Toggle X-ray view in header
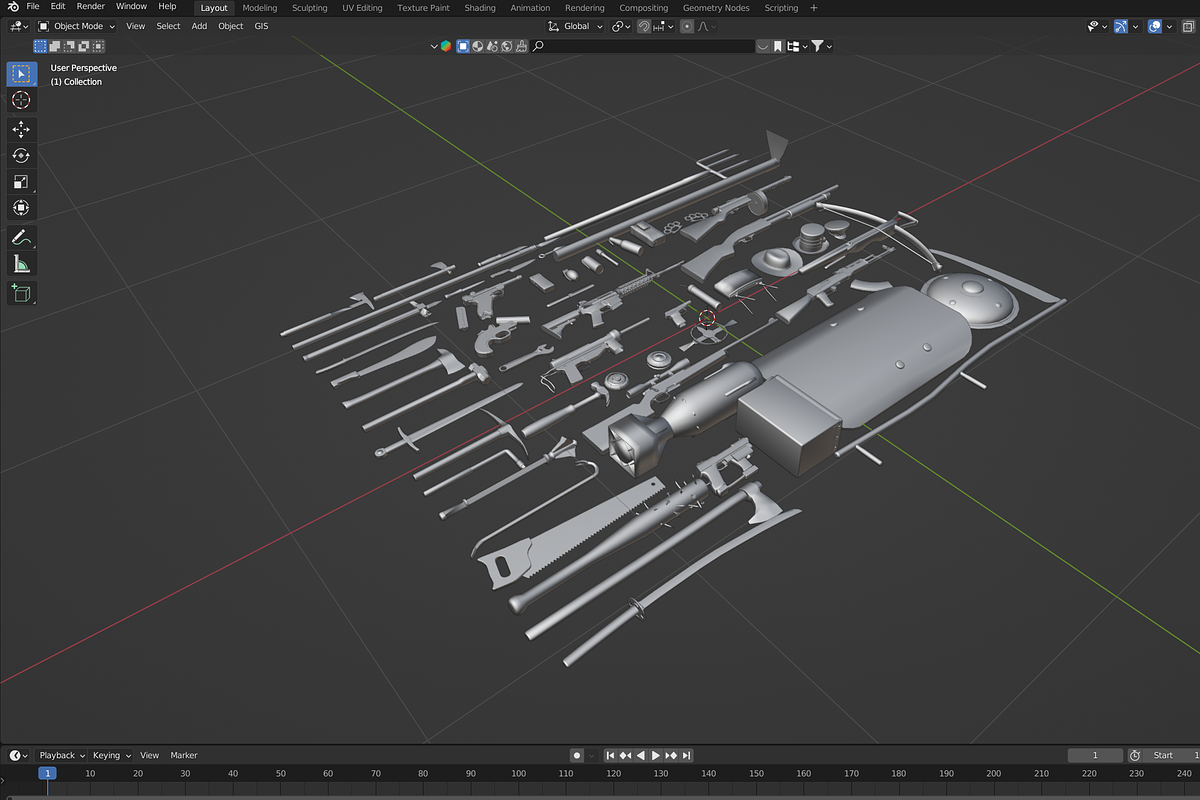1200x800 pixels. point(1189,26)
